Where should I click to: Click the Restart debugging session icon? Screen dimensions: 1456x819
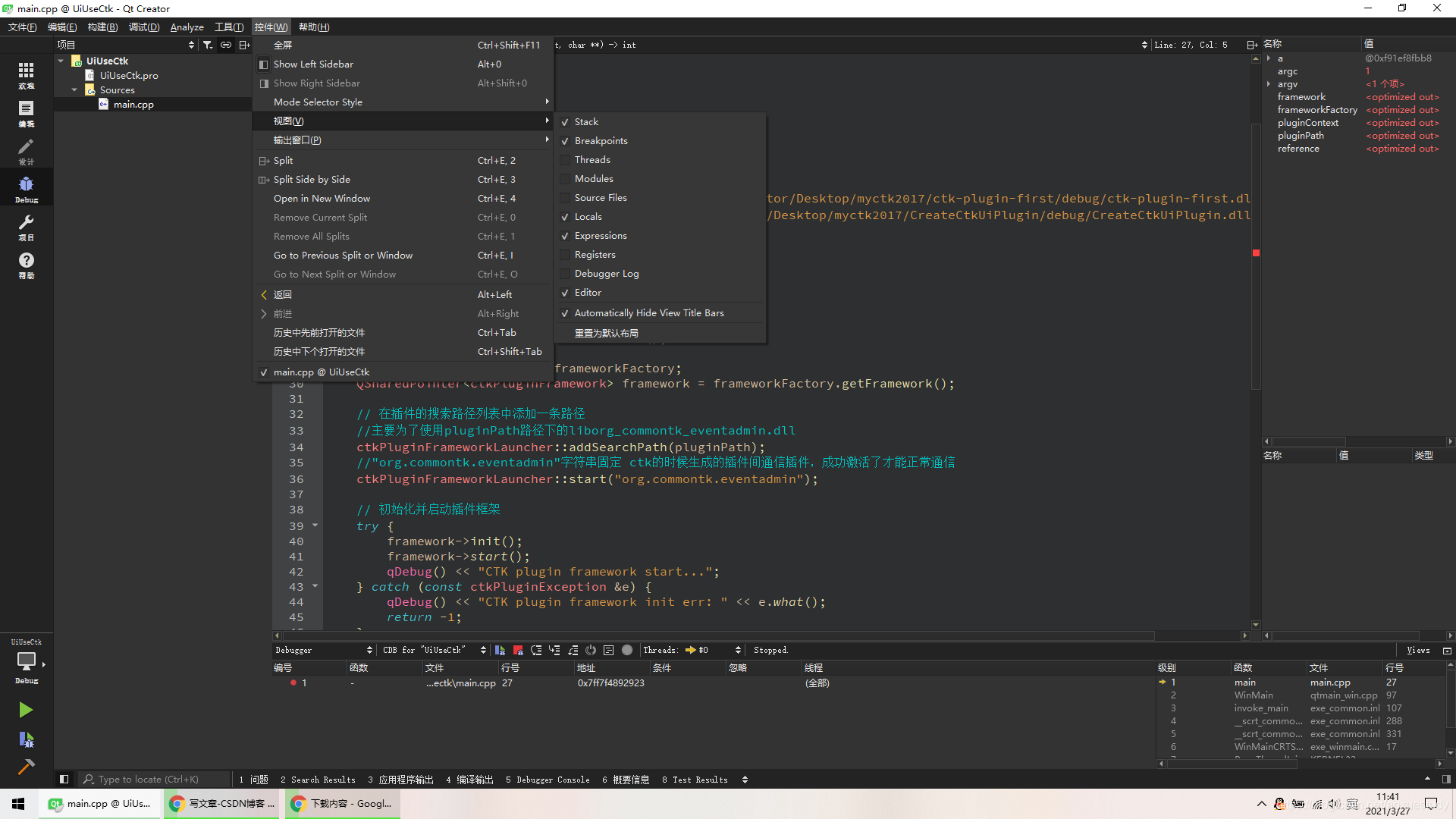pyautogui.click(x=591, y=650)
